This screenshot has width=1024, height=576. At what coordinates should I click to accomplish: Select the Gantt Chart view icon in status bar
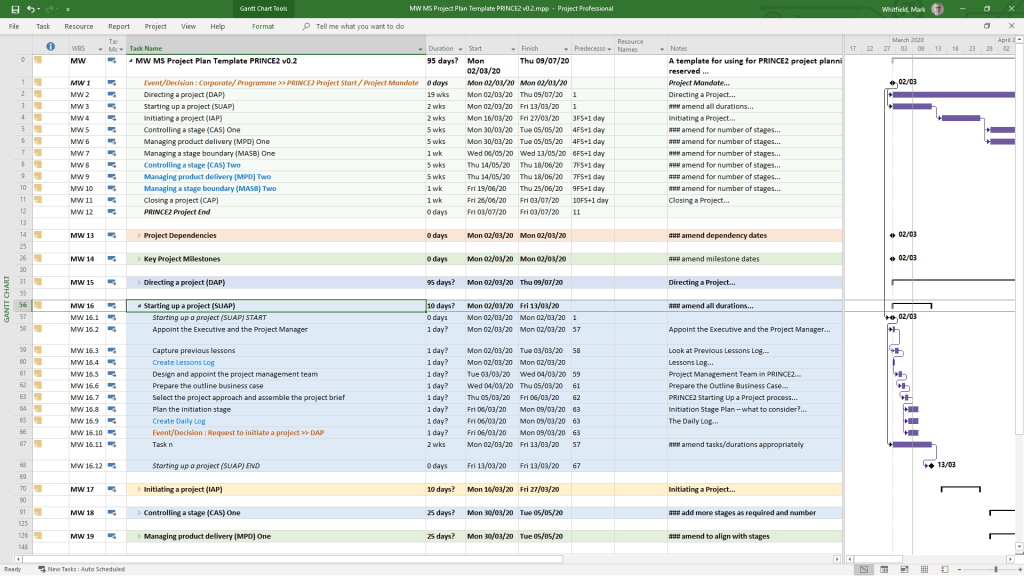[864, 569]
